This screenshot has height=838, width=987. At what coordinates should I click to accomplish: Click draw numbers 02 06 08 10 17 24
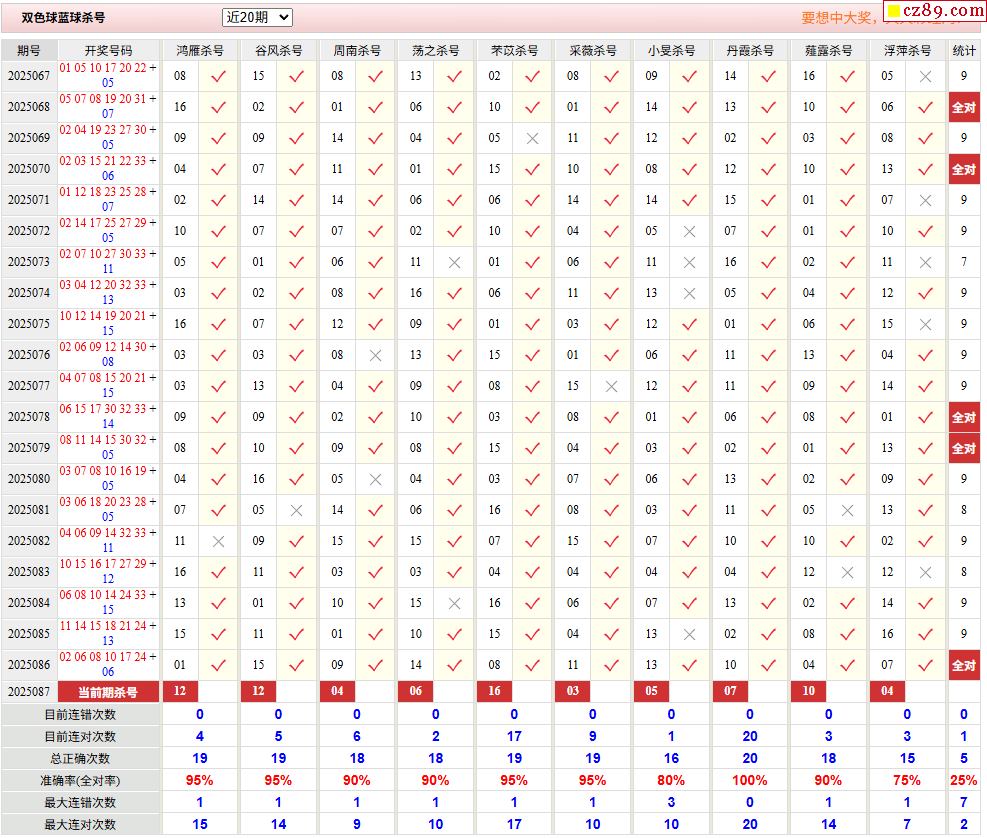(x=103, y=657)
